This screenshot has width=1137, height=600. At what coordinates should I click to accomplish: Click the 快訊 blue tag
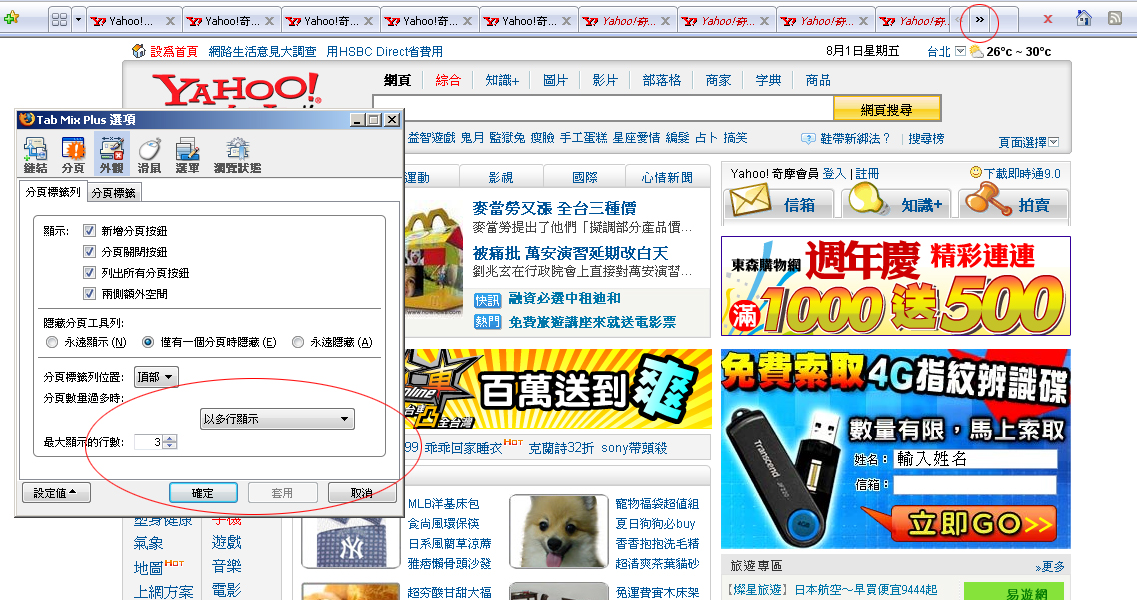click(487, 300)
